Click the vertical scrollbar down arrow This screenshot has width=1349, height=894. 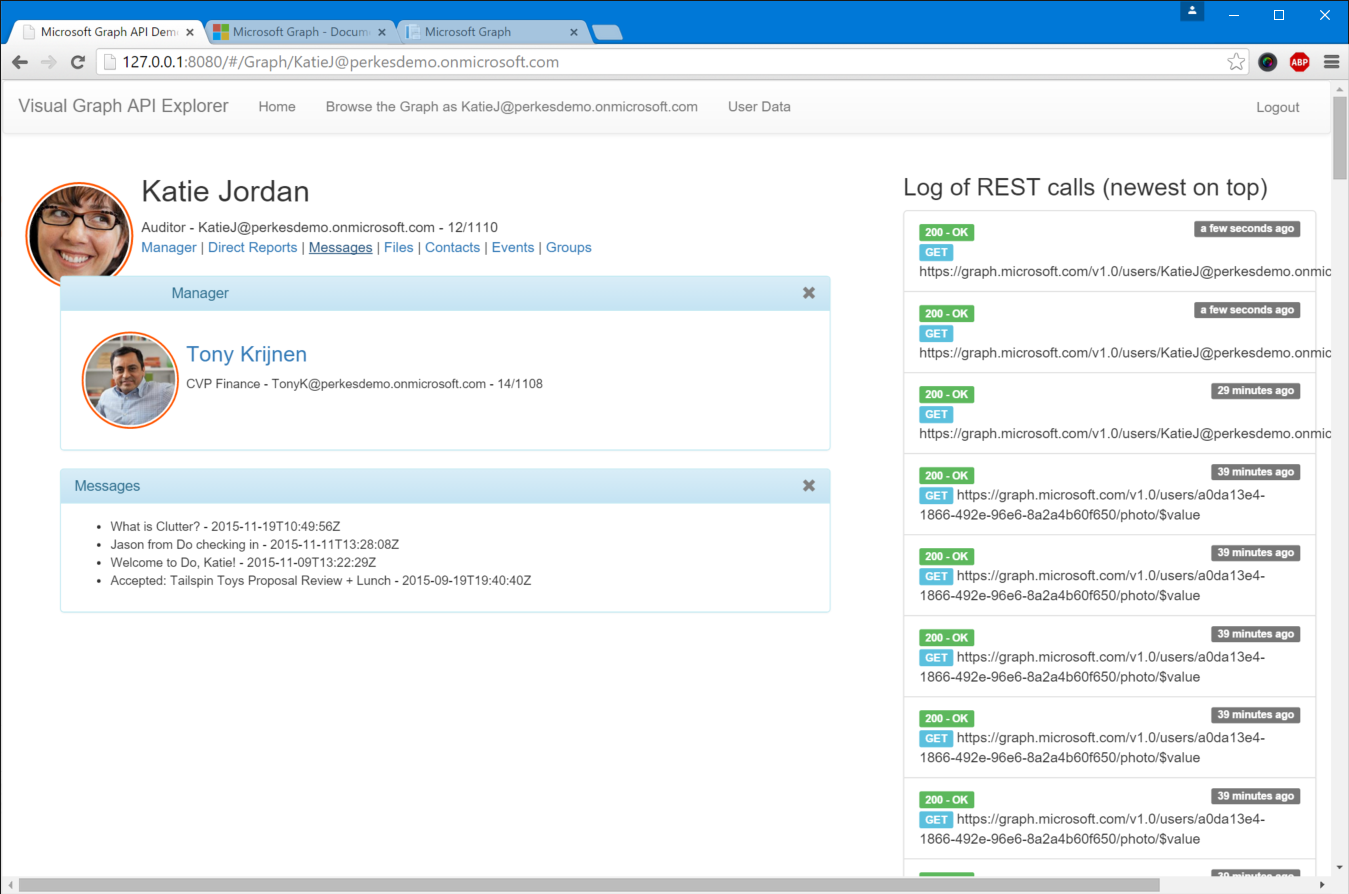click(x=1340, y=867)
